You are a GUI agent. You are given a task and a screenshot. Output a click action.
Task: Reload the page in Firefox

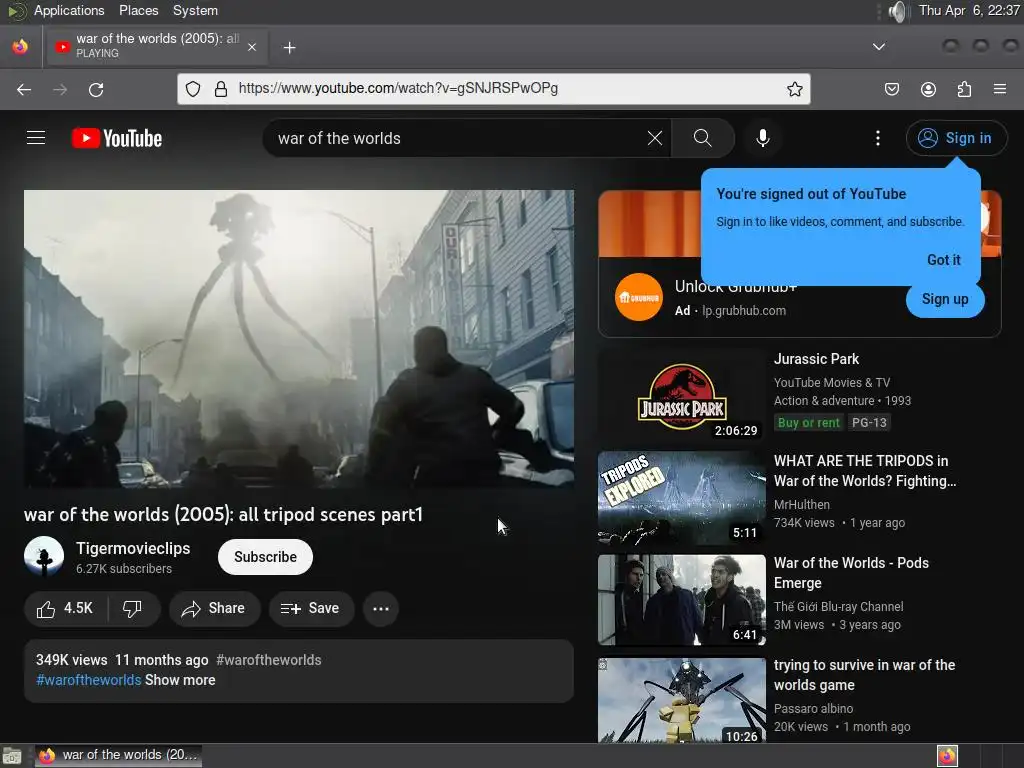coord(96,89)
